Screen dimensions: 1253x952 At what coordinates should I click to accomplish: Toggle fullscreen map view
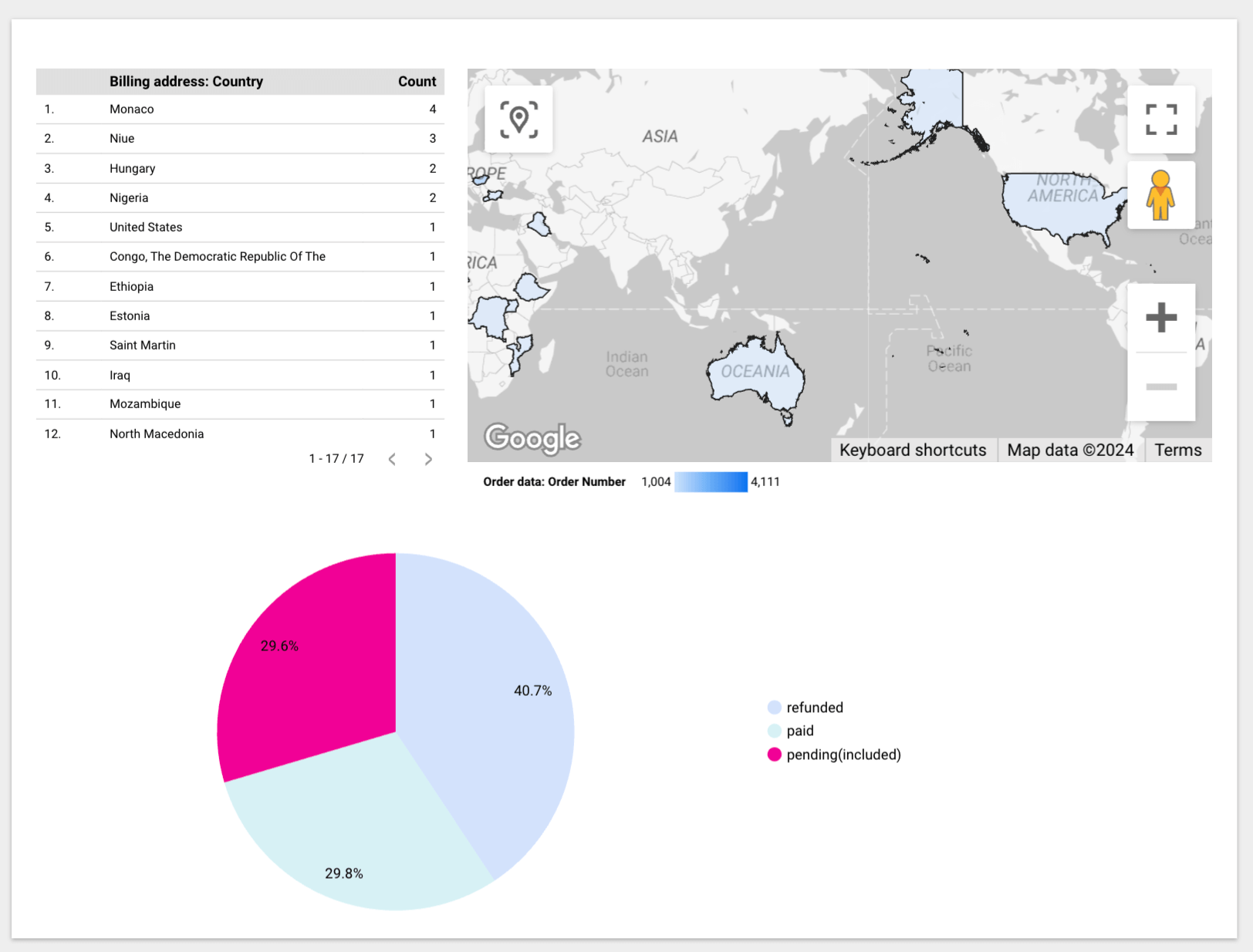coord(1161,120)
